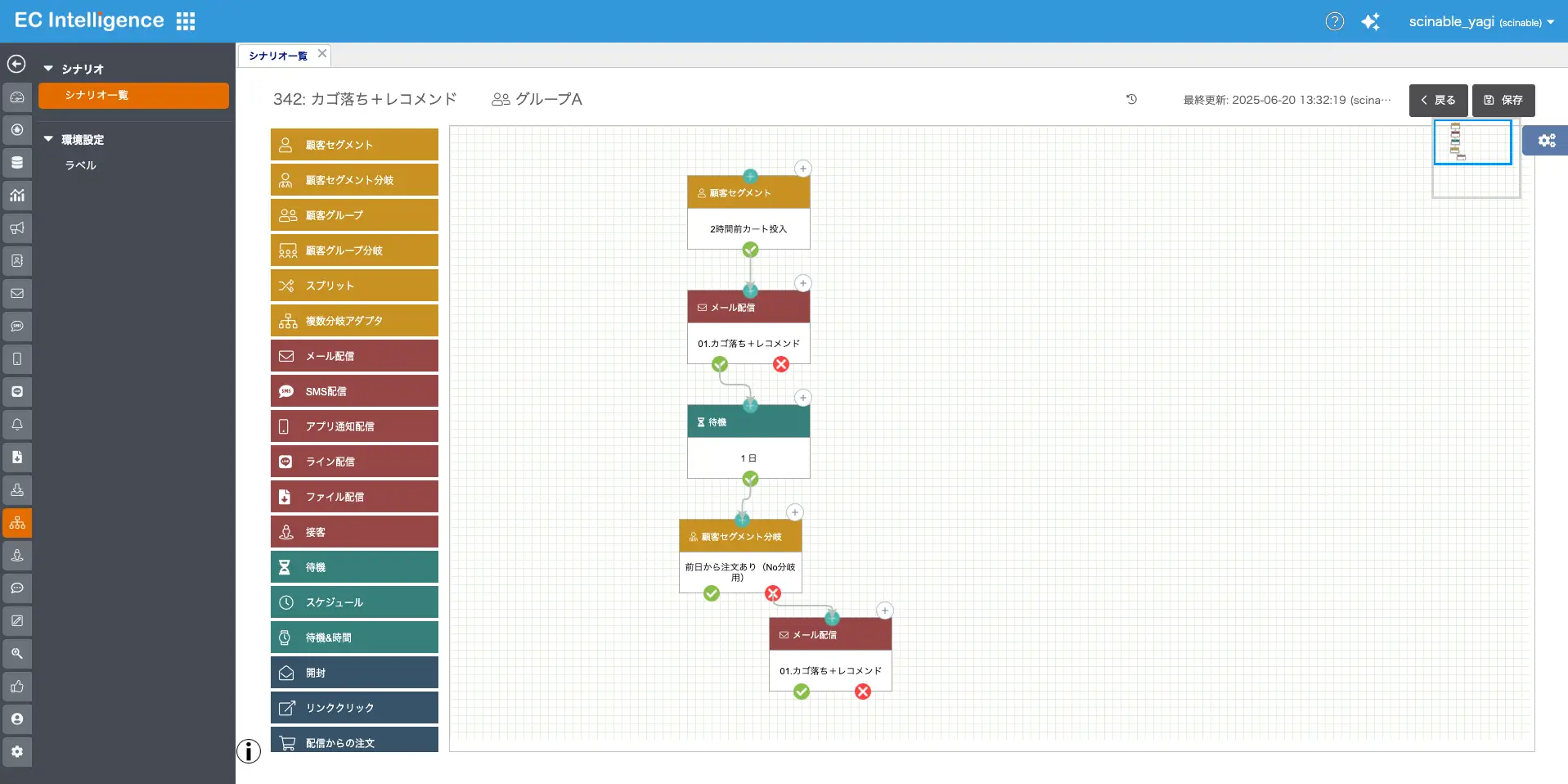Collapse the シナリオ tree section
Viewport: 1568px width, 784px height.
click(48, 69)
